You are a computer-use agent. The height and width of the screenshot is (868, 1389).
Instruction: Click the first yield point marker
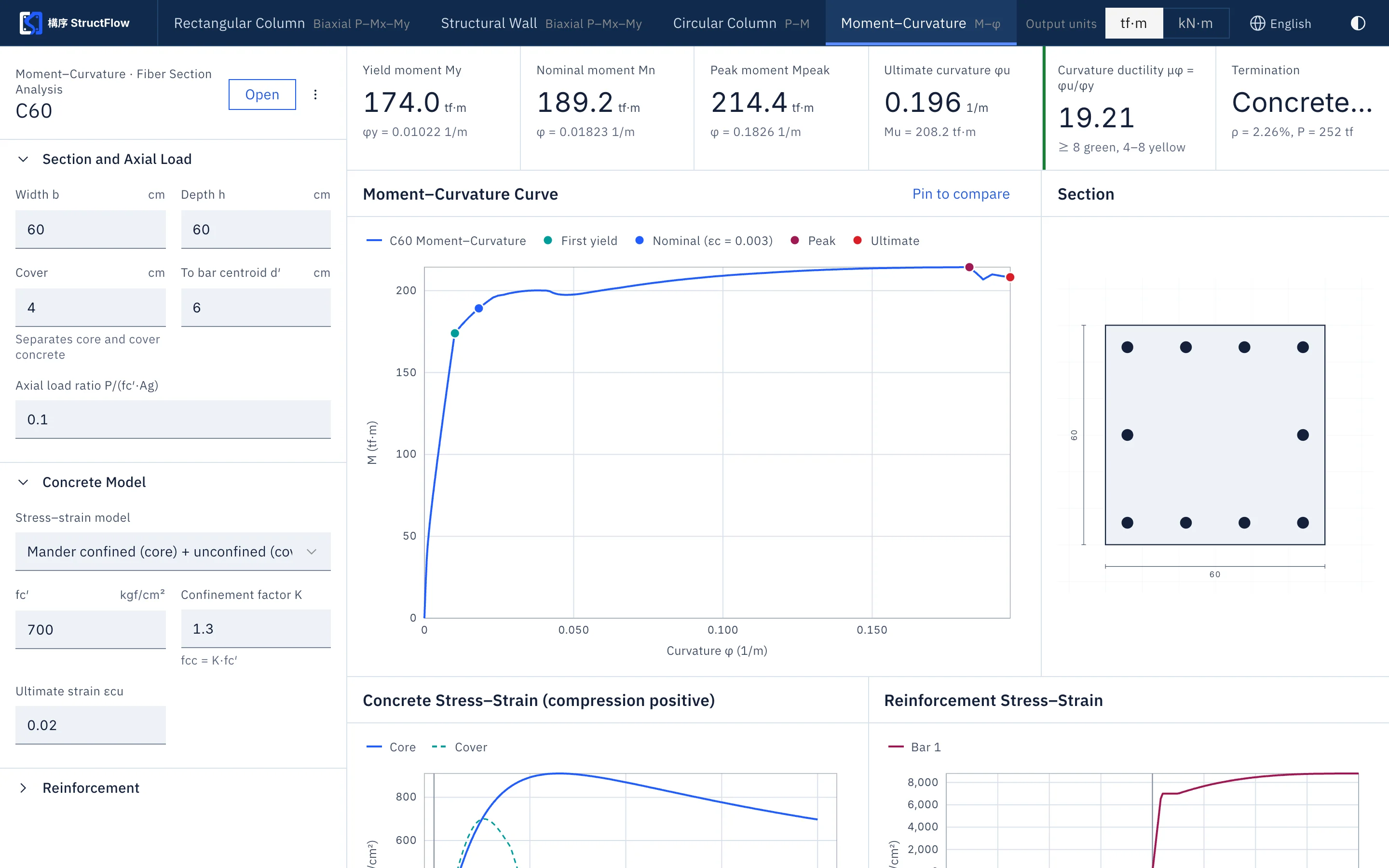coord(455,334)
